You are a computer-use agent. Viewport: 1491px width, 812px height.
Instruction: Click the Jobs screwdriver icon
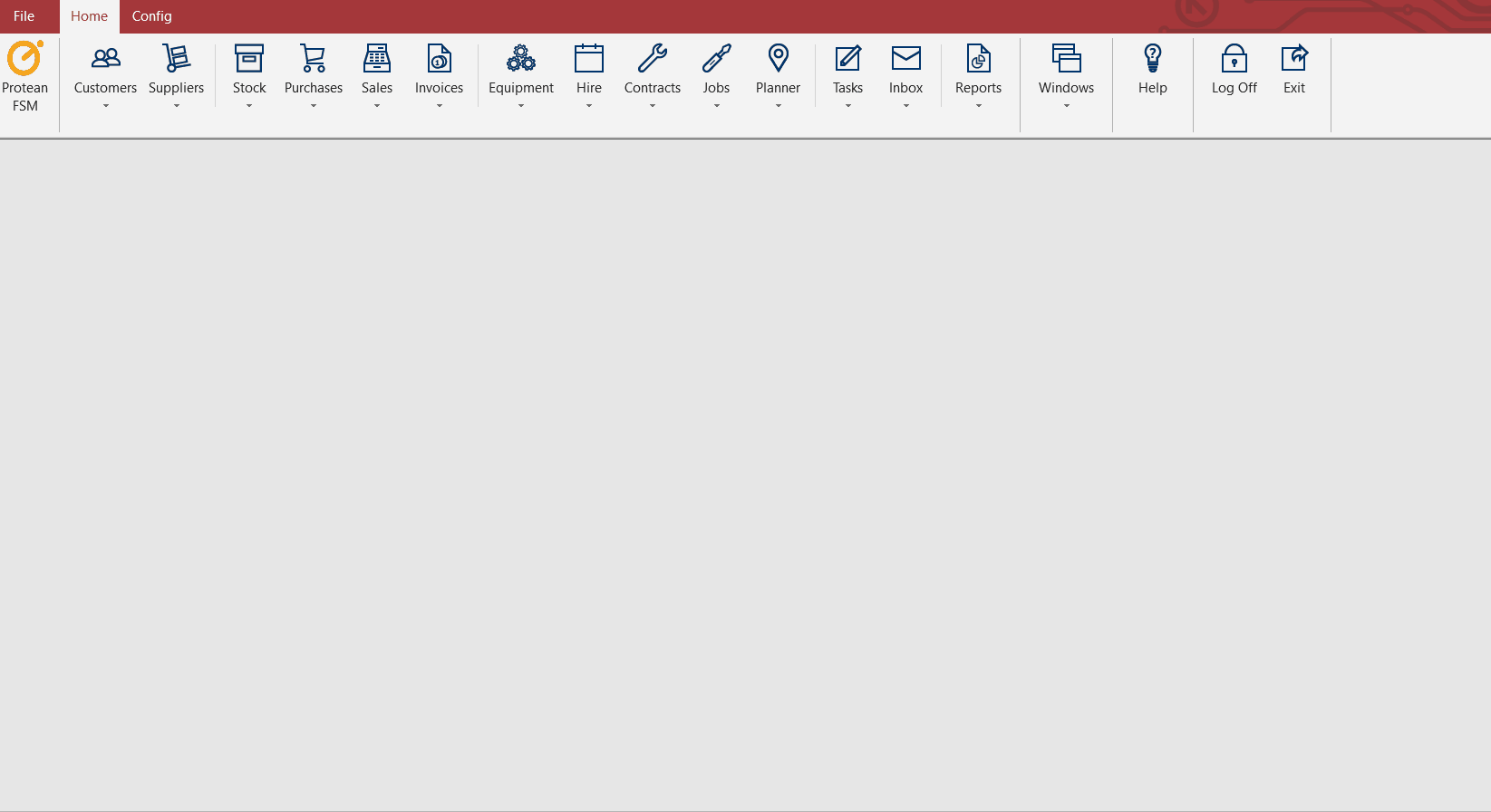coord(717,58)
